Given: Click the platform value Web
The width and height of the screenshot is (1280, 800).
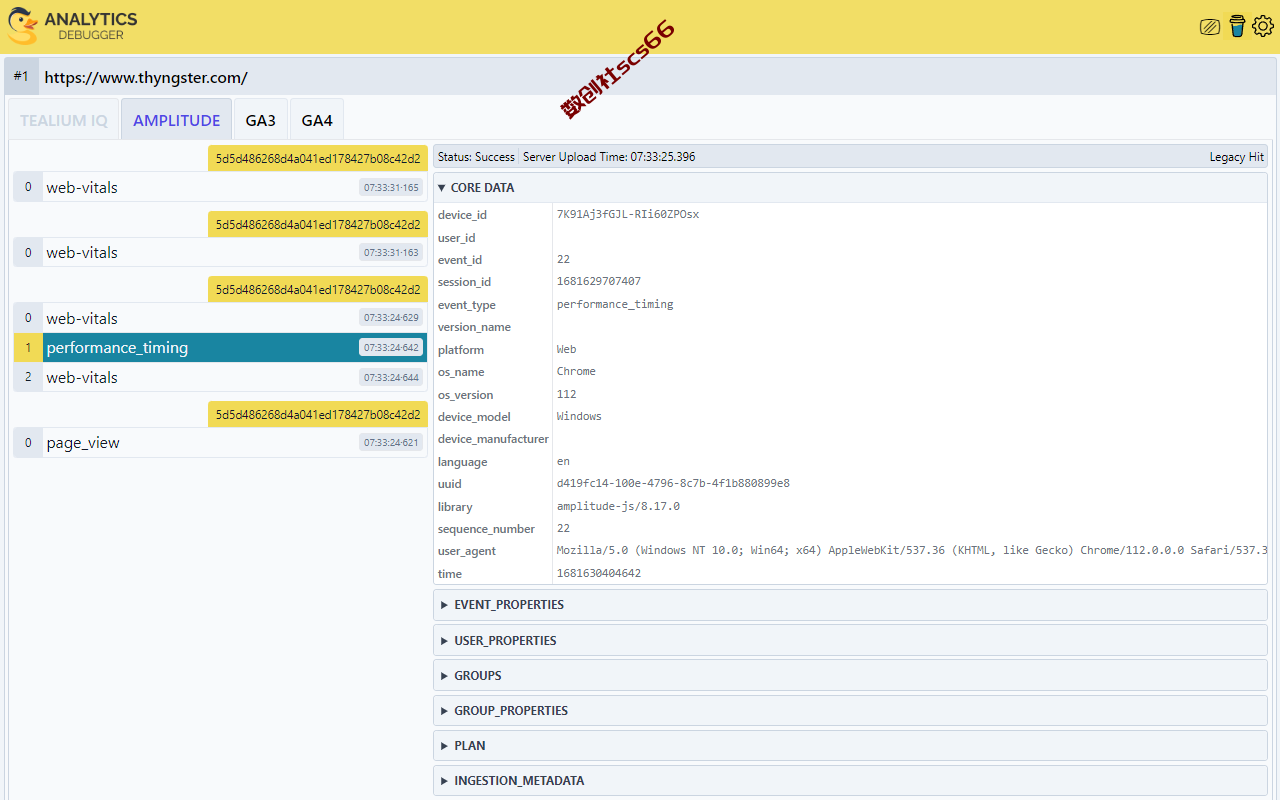Looking at the screenshot, I should coord(567,349).
